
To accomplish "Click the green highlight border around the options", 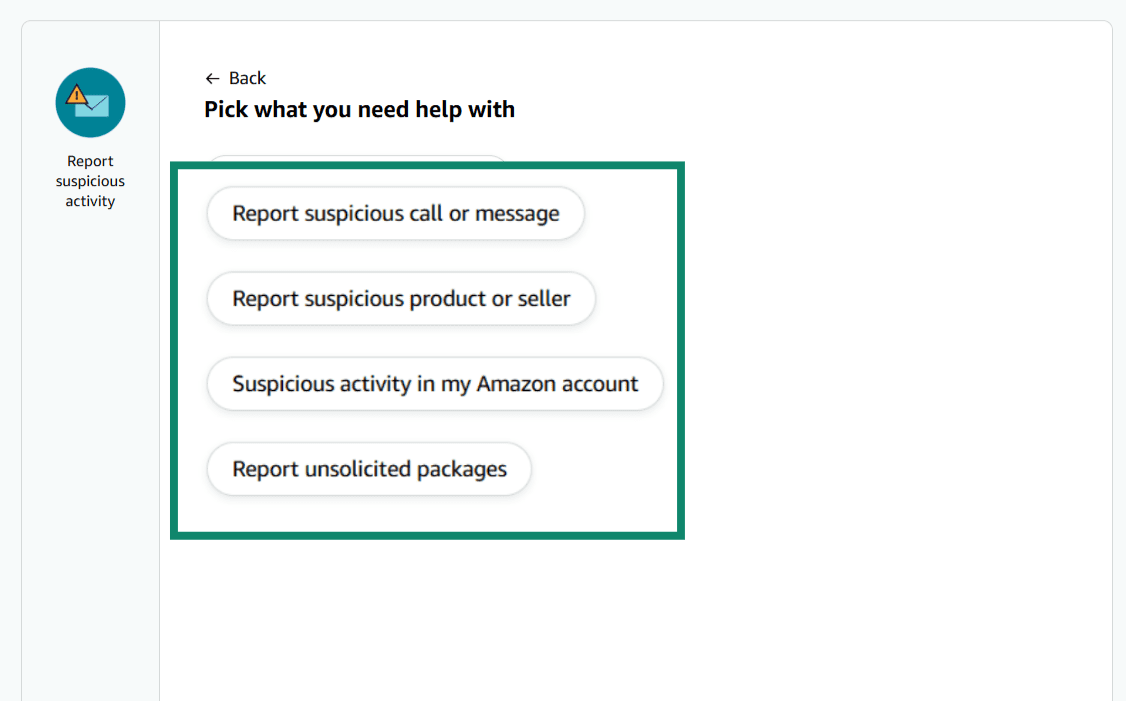I will tap(681, 350).
